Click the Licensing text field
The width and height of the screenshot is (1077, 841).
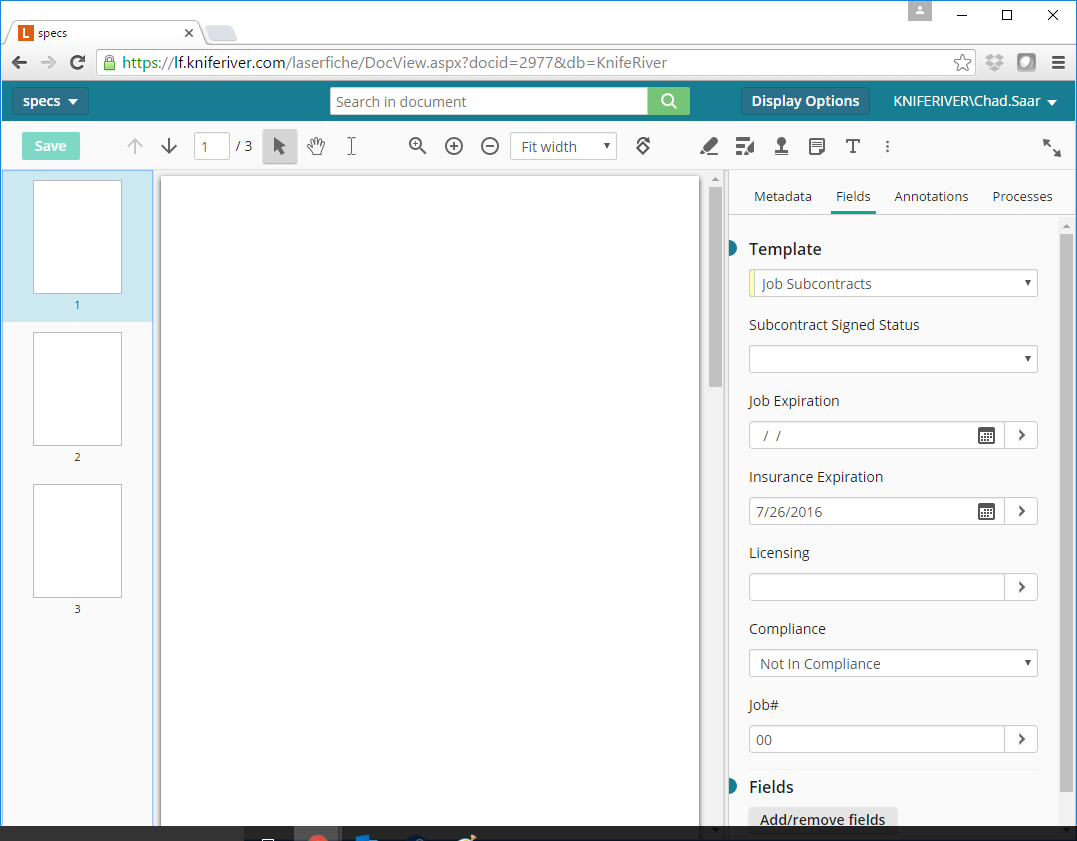876,587
